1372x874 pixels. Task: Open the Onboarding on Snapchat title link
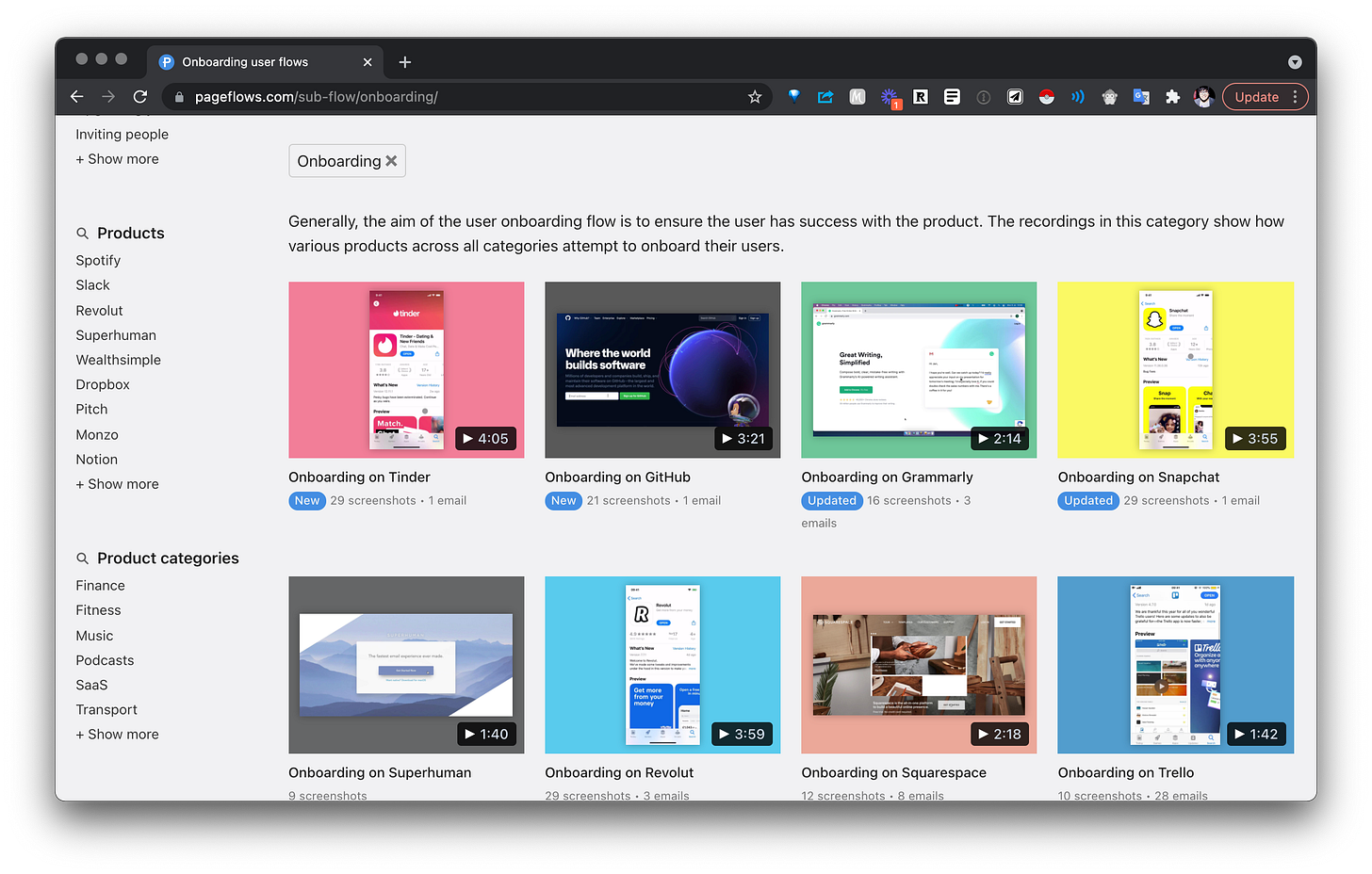1138,477
